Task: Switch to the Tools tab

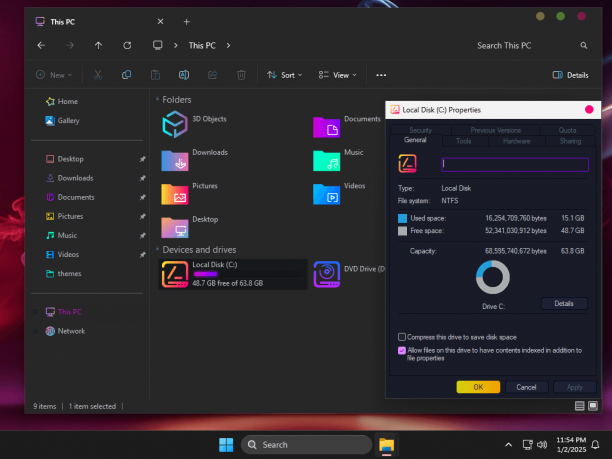Action: click(464, 141)
